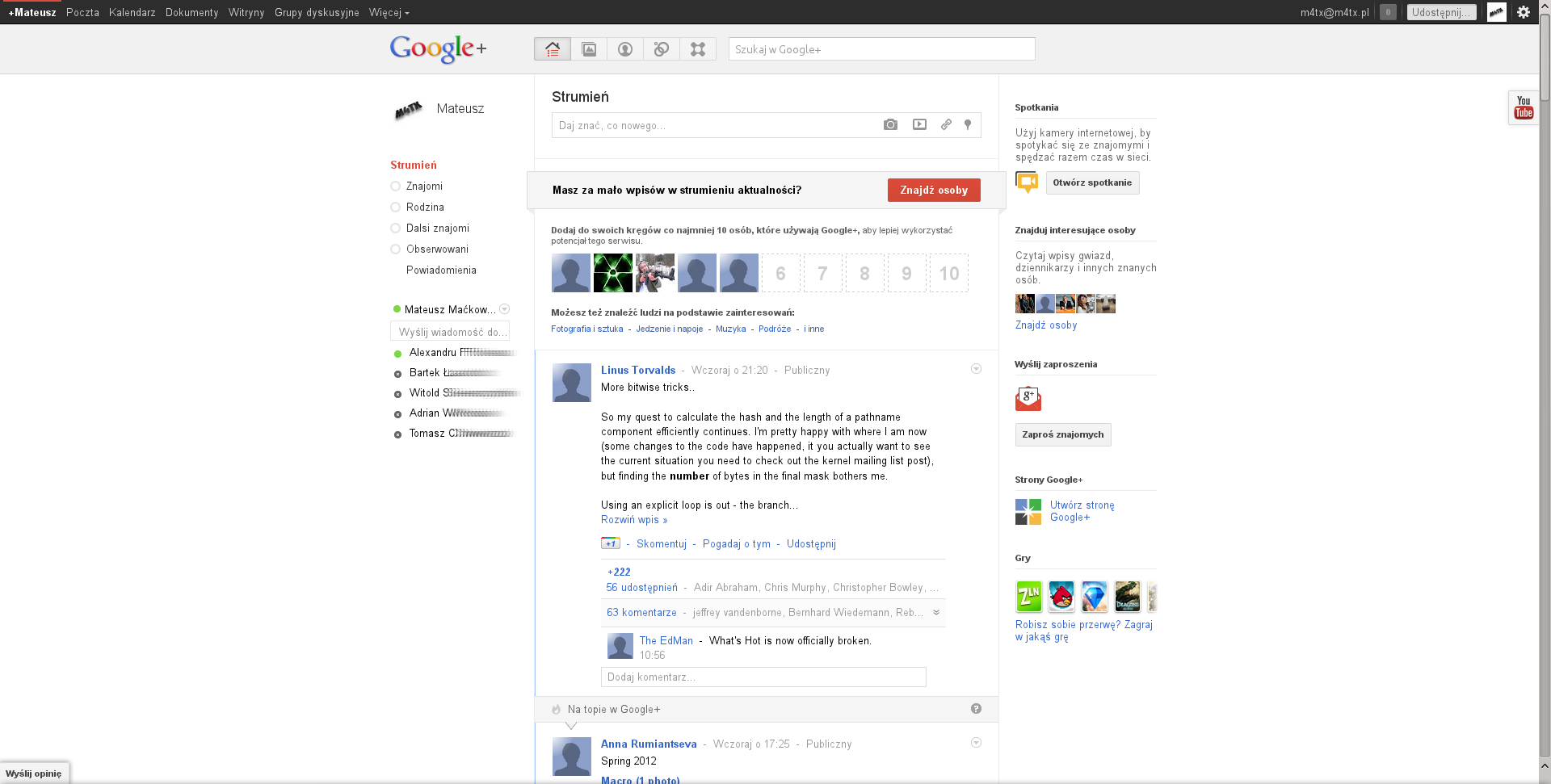This screenshot has width=1551, height=784.
Task: Open options dropdown on Linus Torvalds post
Action: click(976, 369)
